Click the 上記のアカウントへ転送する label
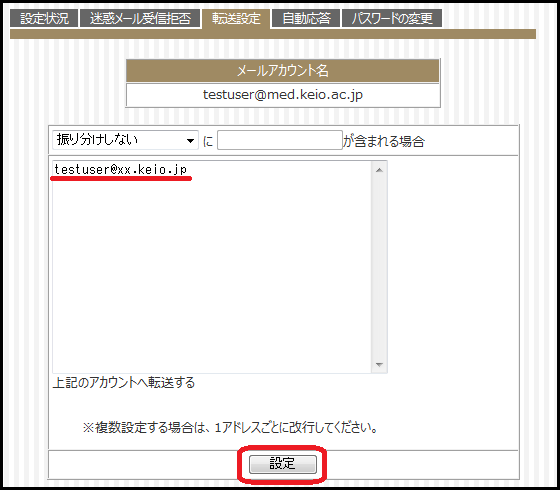Screen dimensions: 560x490 point(124,382)
